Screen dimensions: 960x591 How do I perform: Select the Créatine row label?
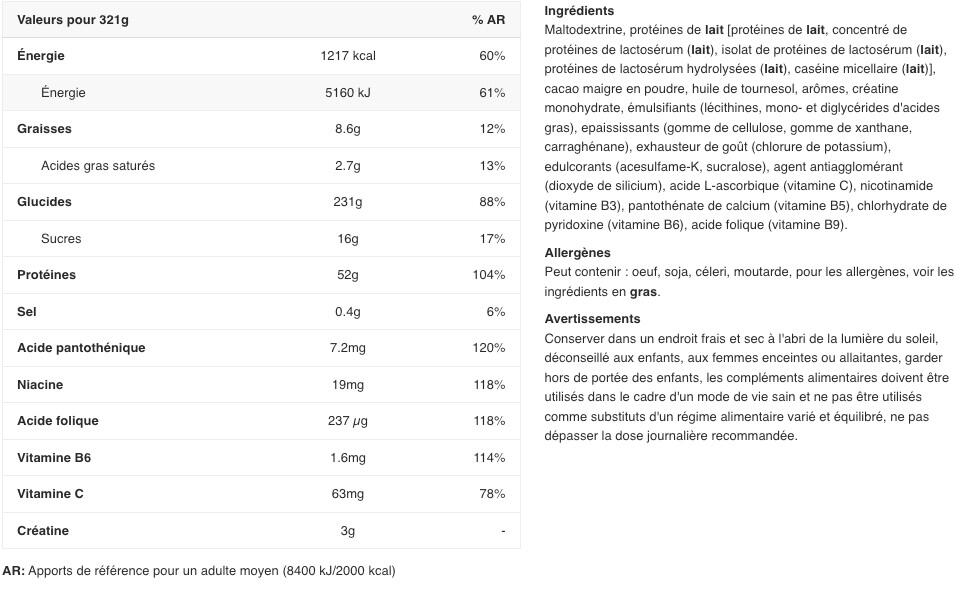43,530
